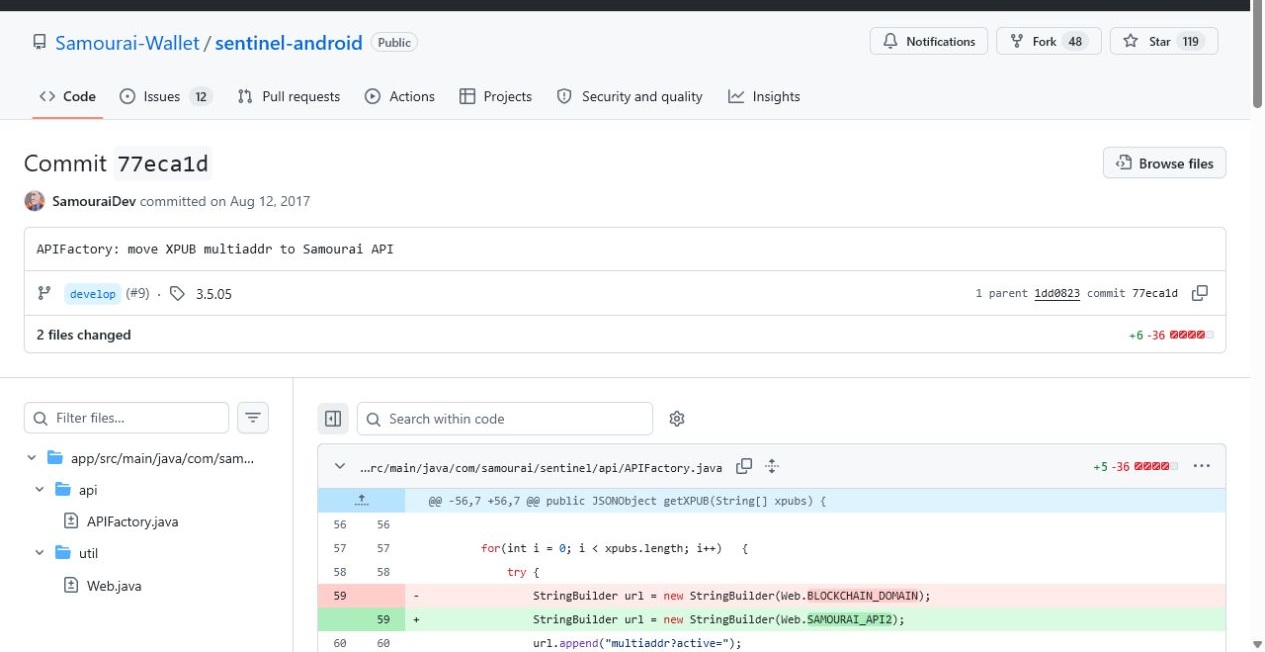Image resolution: width=1265 pixels, height=652 pixels.
Task: Select Web.java in the file tree
Action: [x=114, y=586]
